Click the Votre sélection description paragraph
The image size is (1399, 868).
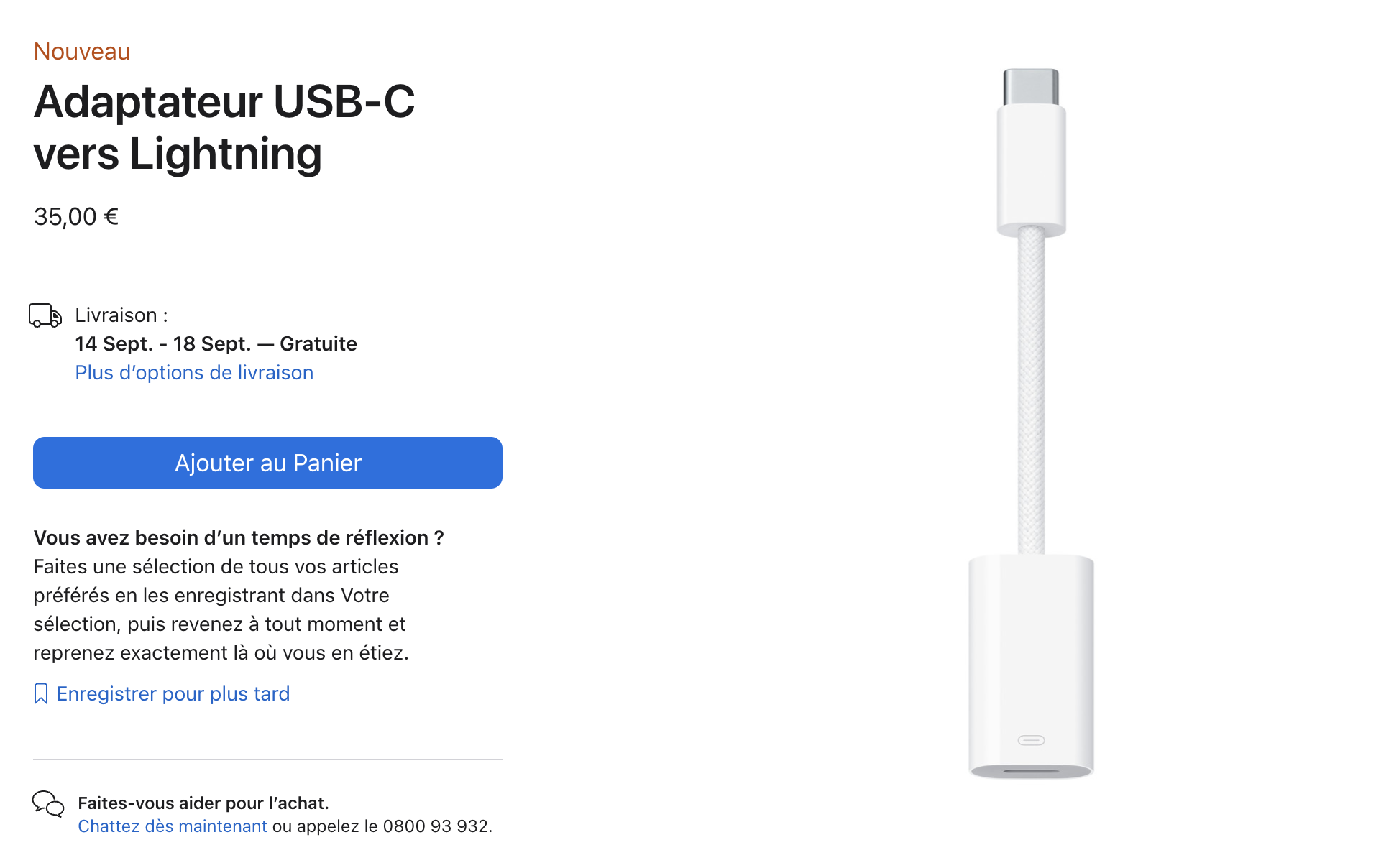pyautogui.click(x=221, y=609)
